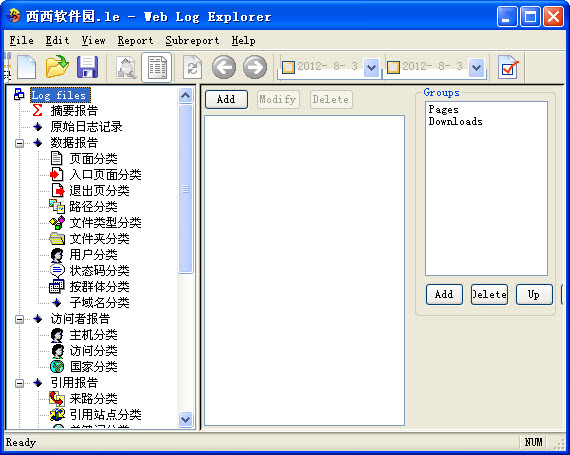Minimize the Web Log Explorer window
570x455 pixels.
(x=507, y=17)
